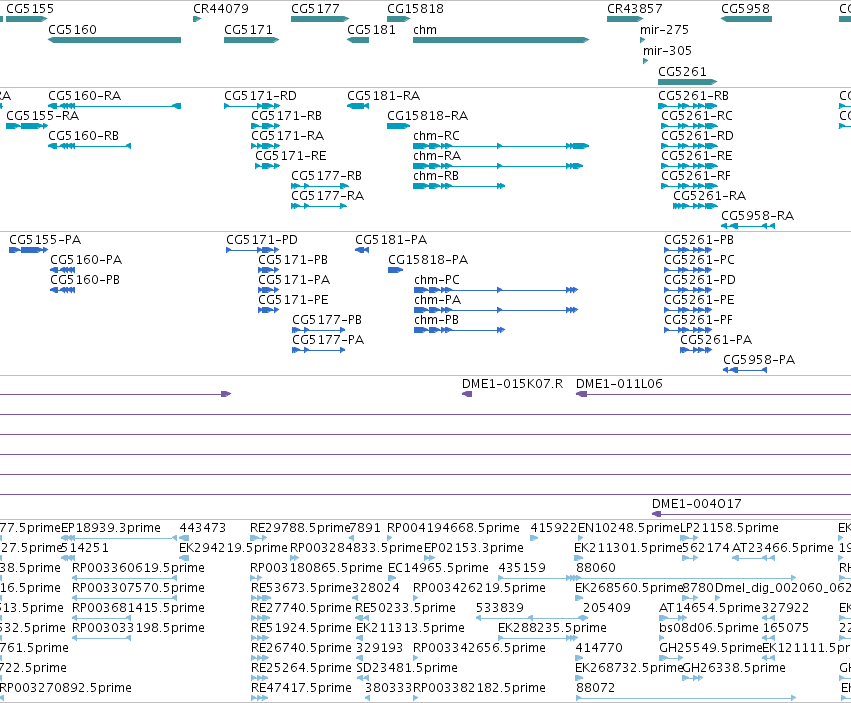Click protein label CG15818-PA
Viewport: 851px width, 703px height.
[428, 260]
